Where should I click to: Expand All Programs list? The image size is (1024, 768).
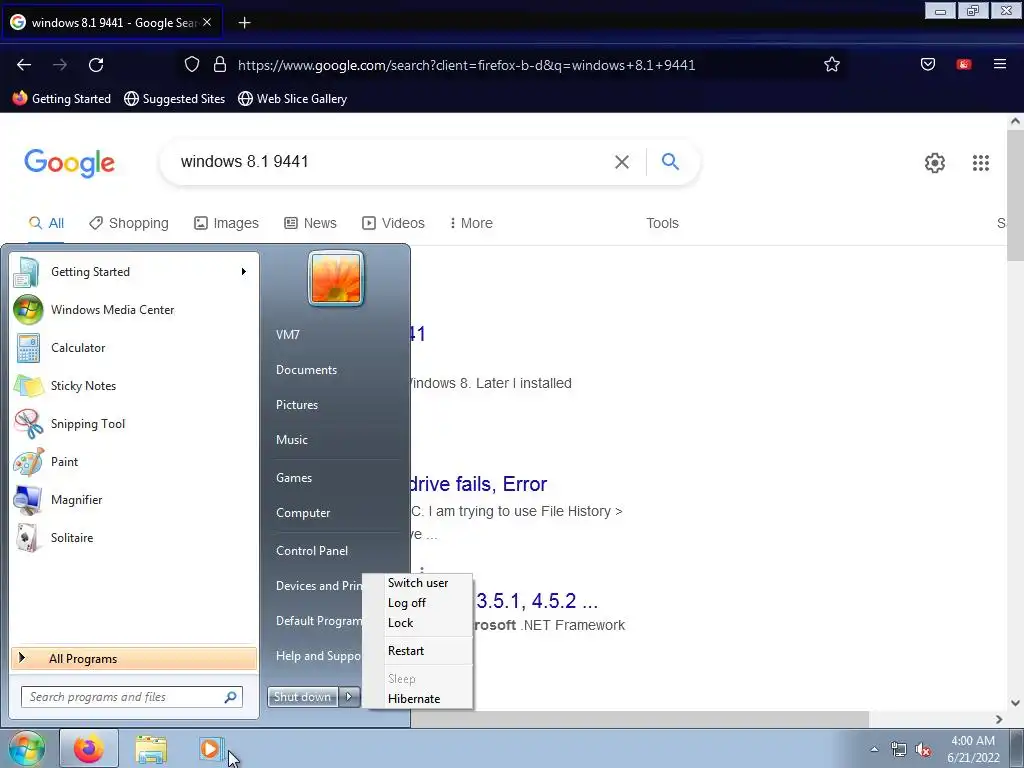pyautogui.click(x=134, y=658)
